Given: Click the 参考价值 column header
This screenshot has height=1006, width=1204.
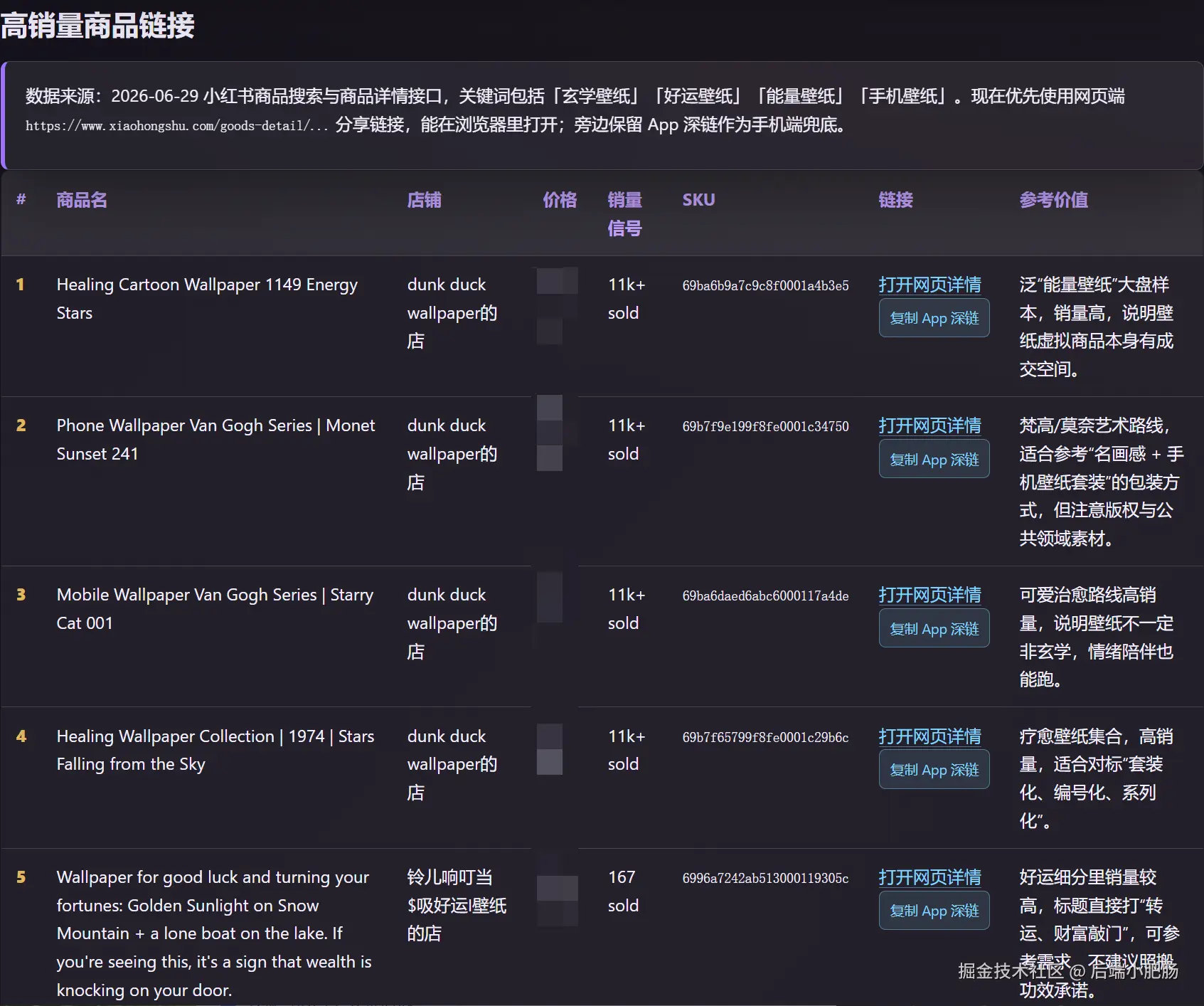Looking at the screenshot, I should (1053, 200).
